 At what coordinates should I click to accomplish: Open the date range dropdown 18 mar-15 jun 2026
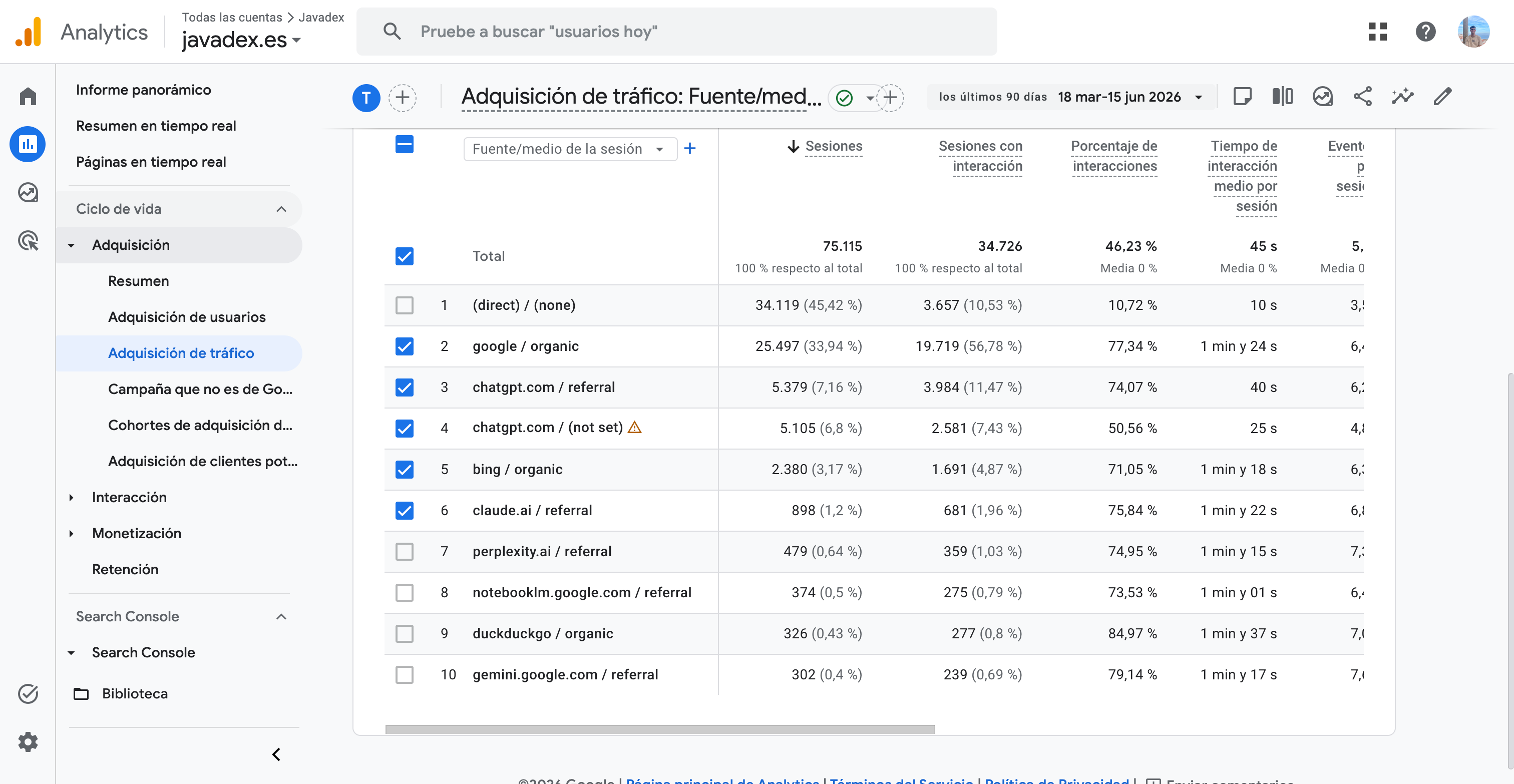(x=1071, y=97)
